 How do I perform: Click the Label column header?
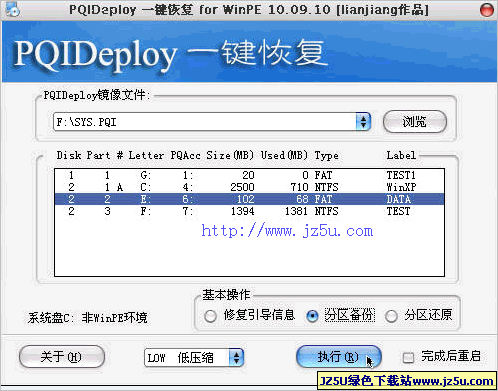[x=401, y=155]
